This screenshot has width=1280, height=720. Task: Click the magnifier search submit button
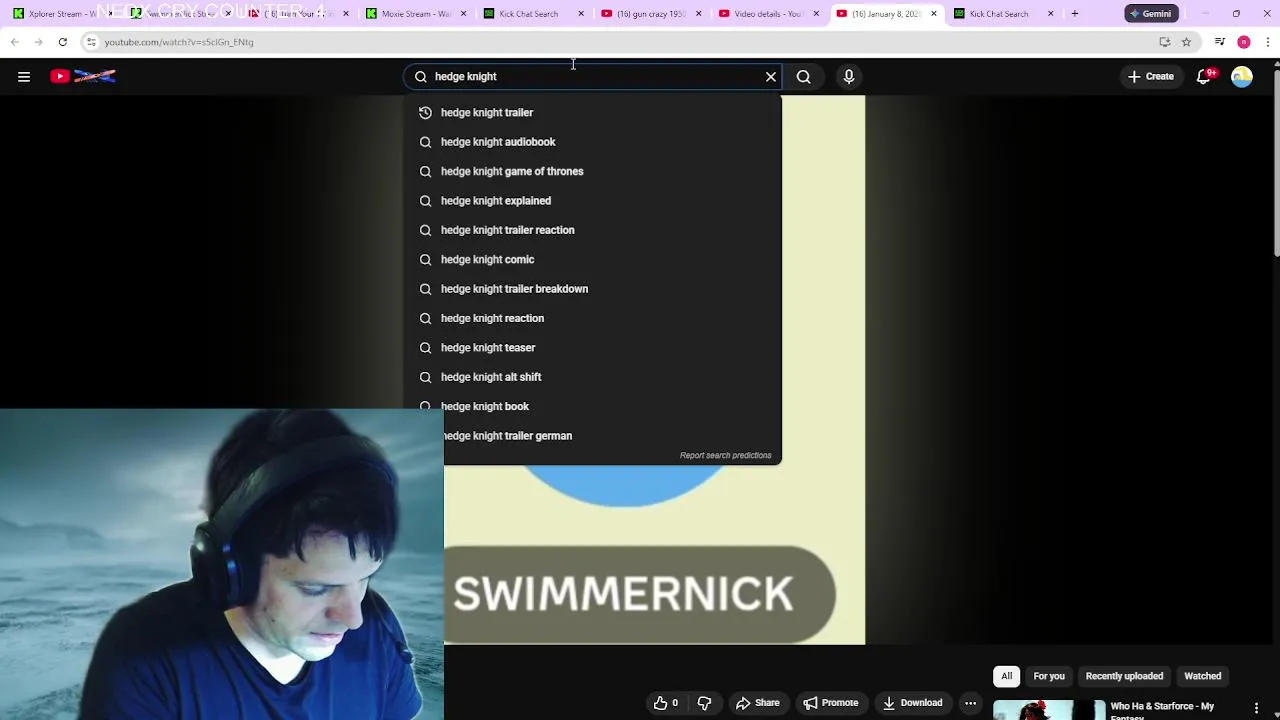[804, 76]
